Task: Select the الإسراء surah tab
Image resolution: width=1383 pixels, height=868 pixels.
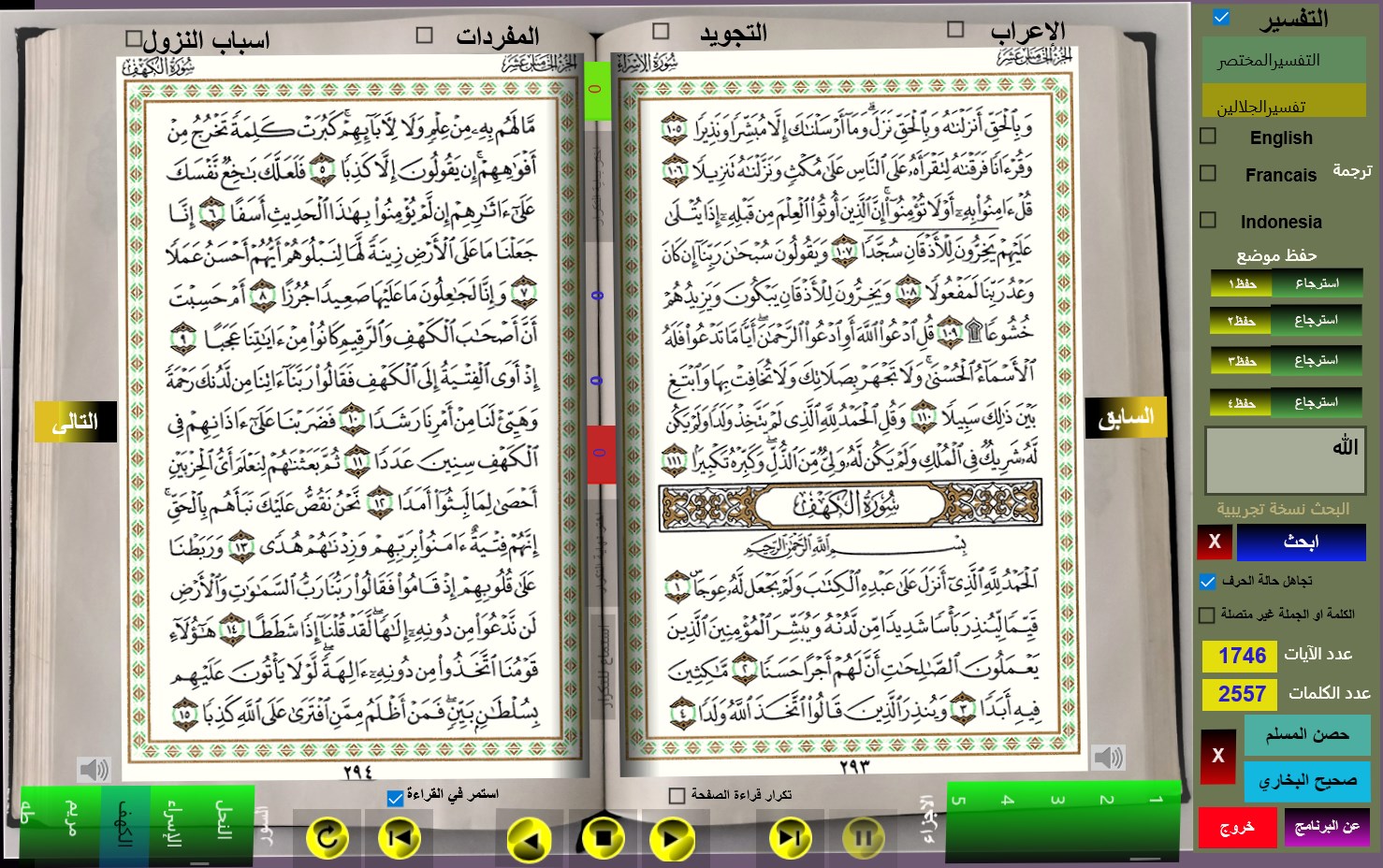Action: click(174, 823)
